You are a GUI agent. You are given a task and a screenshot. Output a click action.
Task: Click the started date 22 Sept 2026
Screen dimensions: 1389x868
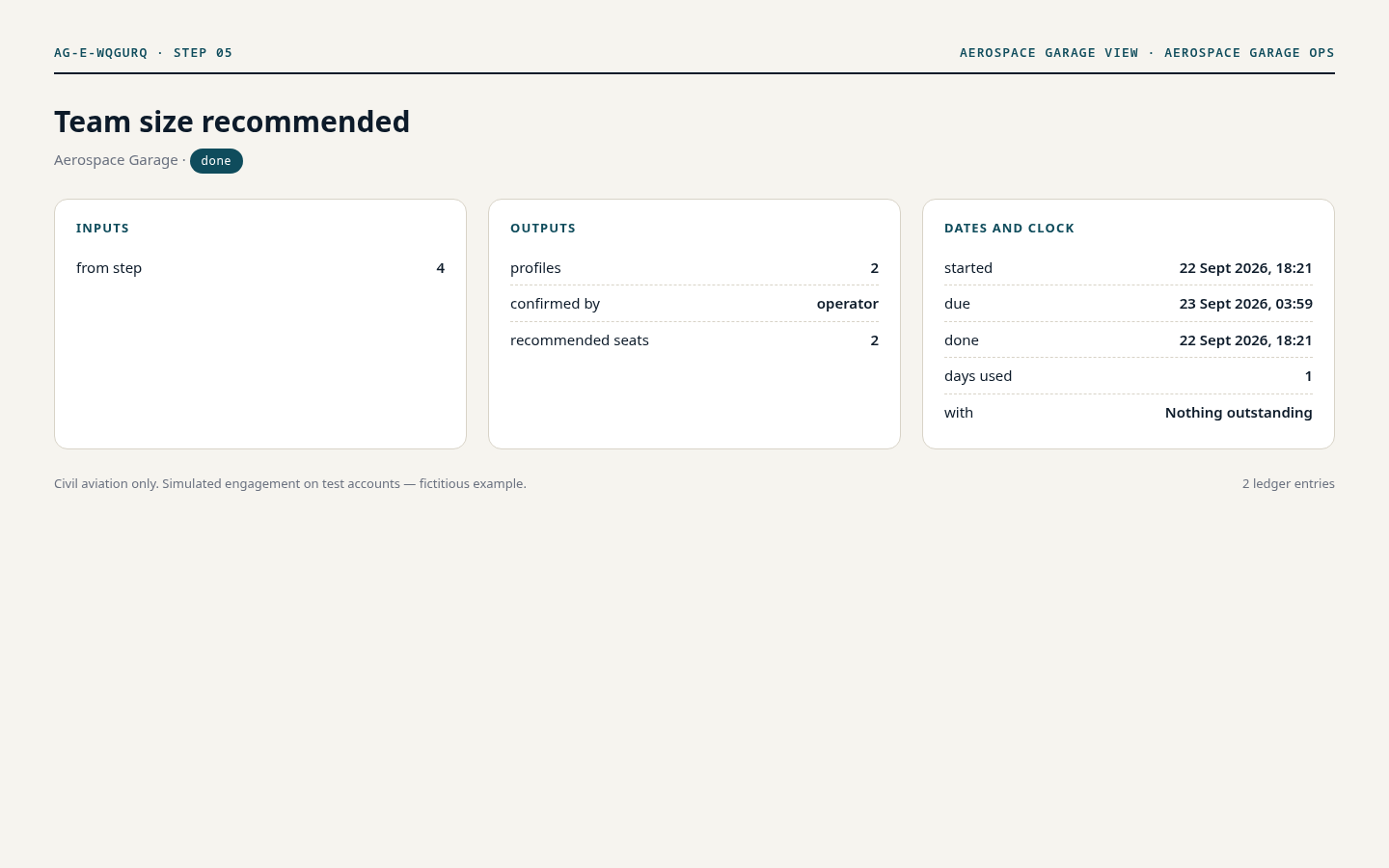(x=1245, y=268)
